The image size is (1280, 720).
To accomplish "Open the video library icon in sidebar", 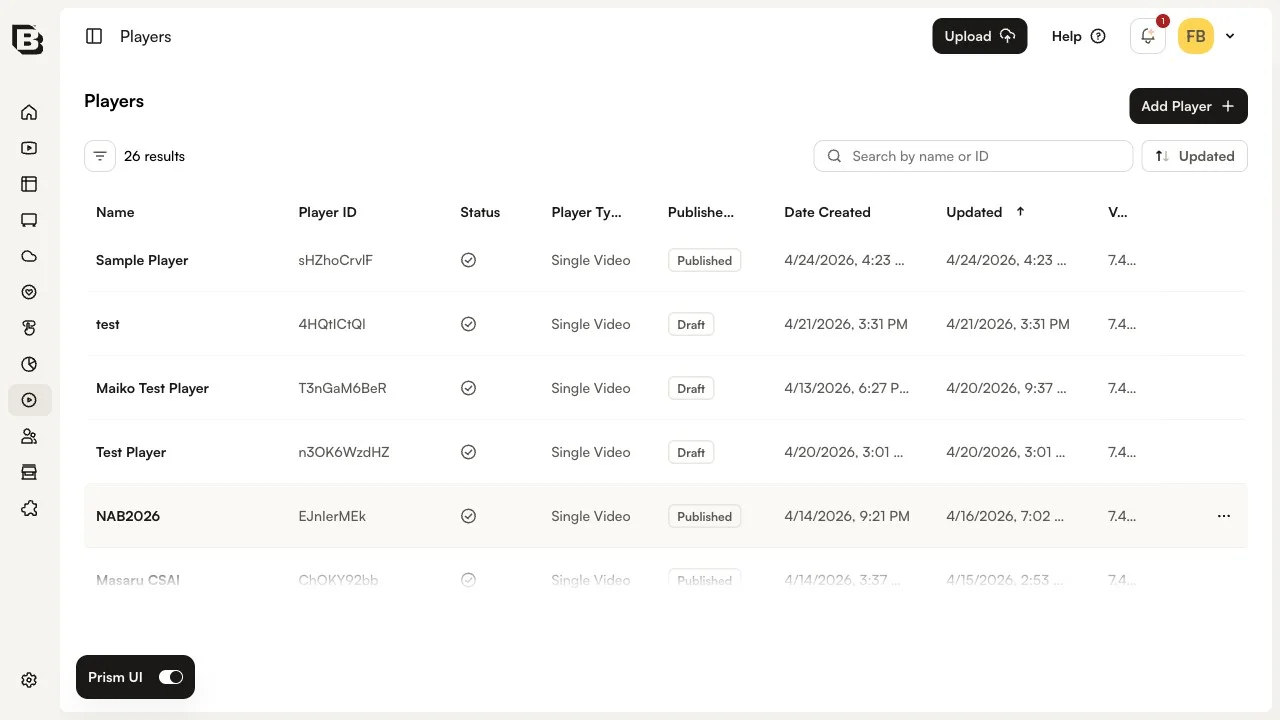I will coord(29,148).
